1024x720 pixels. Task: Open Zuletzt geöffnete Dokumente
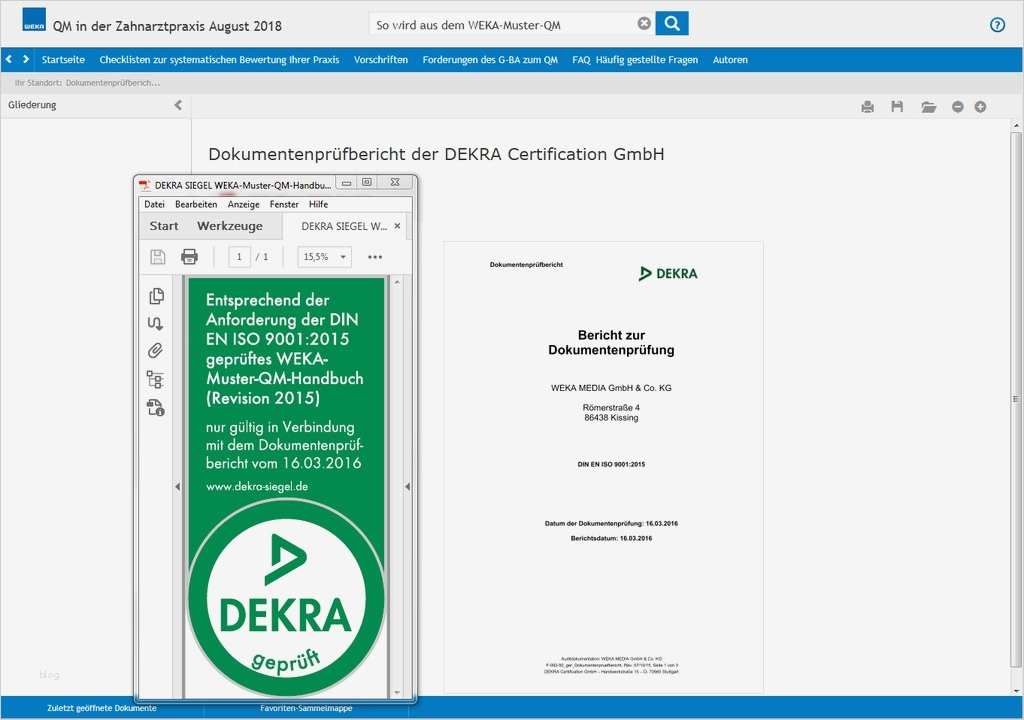click(102, 708)
